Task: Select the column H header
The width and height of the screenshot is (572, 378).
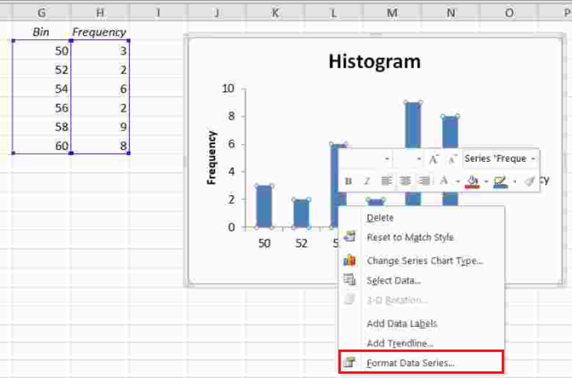Action: click(100, 13)
